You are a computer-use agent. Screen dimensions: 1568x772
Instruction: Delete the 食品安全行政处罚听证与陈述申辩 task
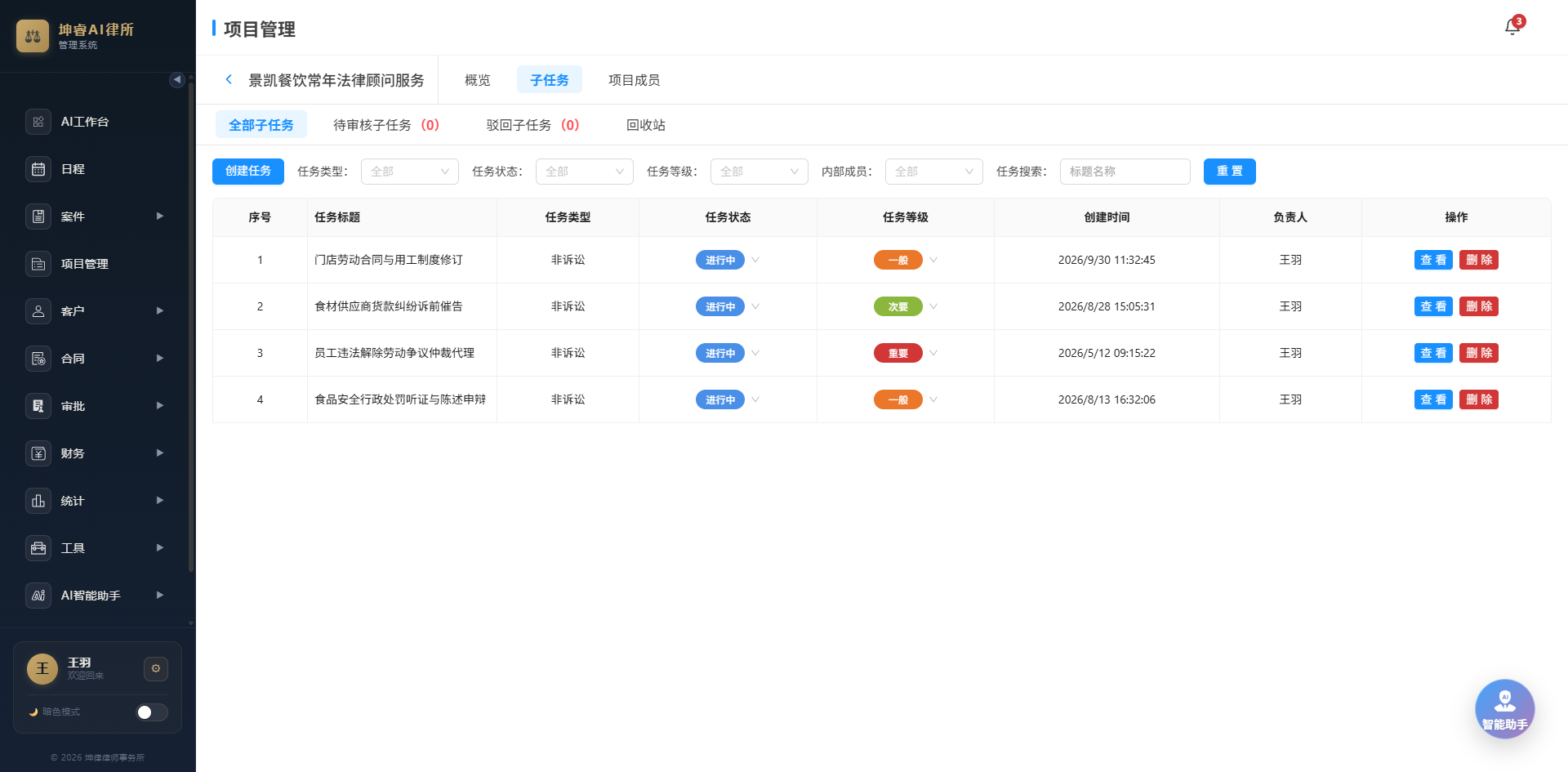tap(1479, 399)
